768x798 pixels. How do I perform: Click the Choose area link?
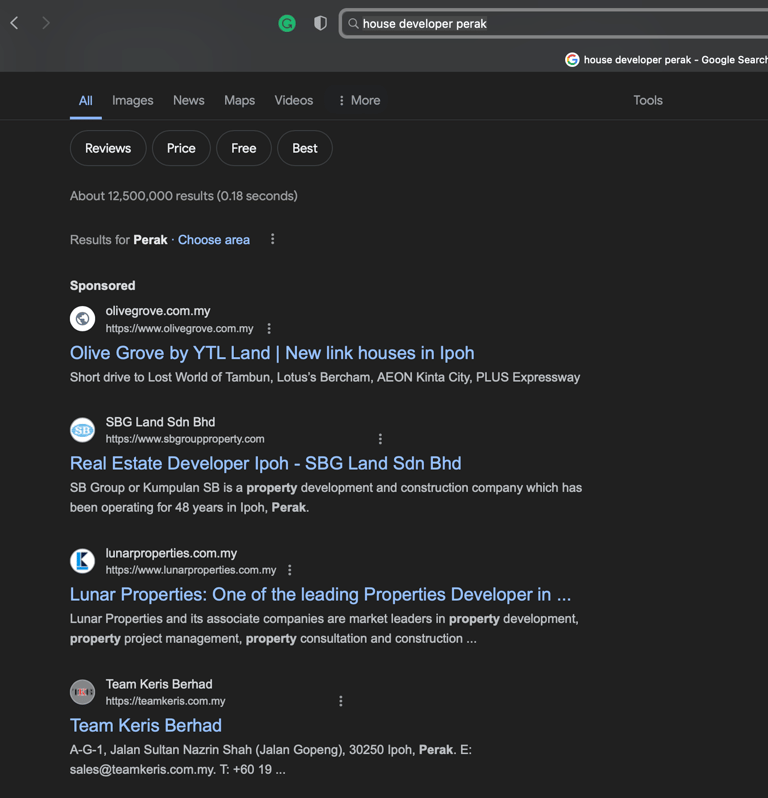214,240
